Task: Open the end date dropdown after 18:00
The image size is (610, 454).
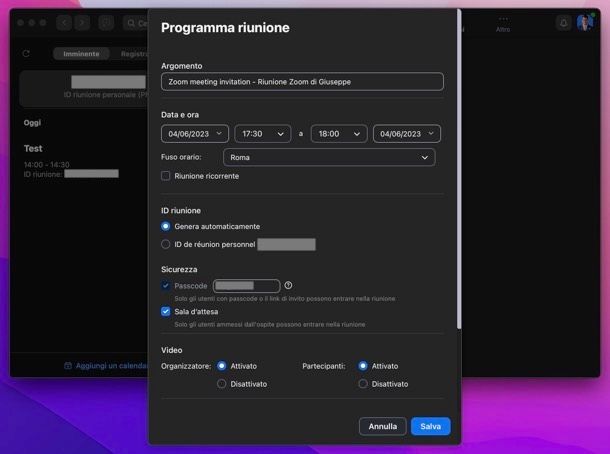Action: pyautogui.click(x=407, y=134)
